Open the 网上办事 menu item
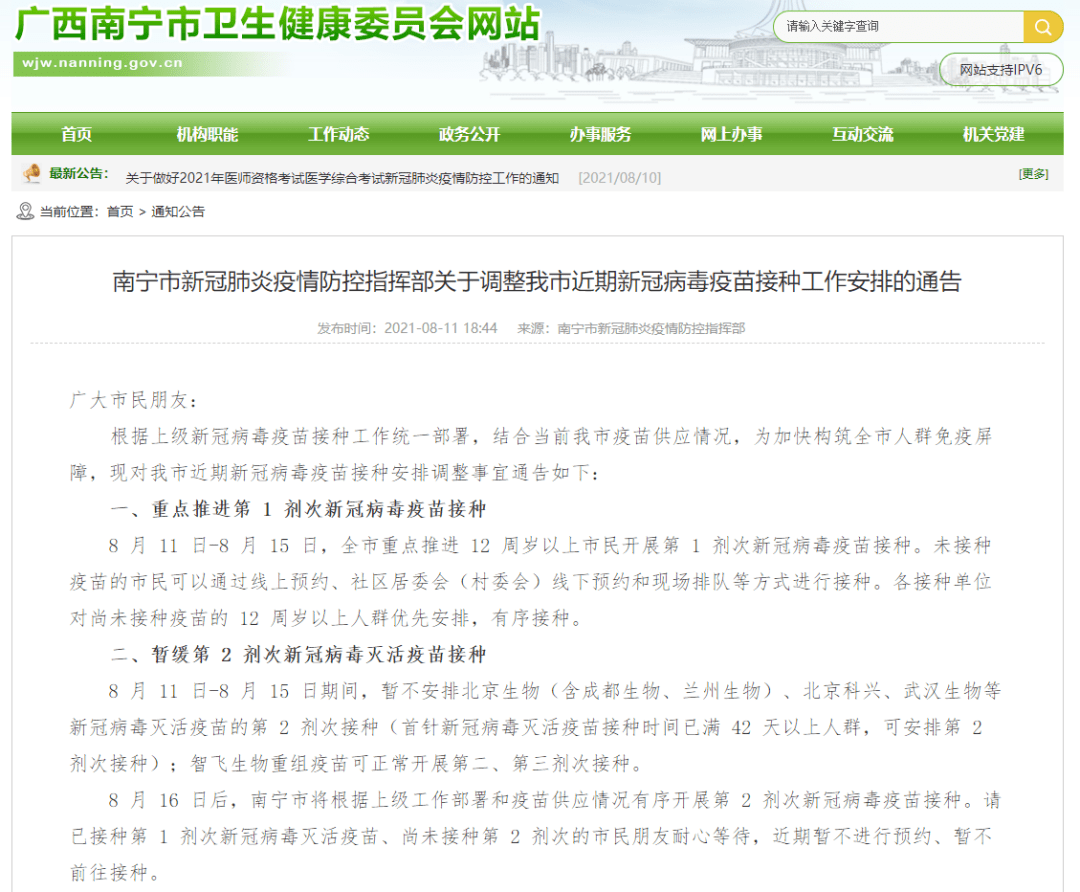The image size is (1080, 892). [731, 135]
